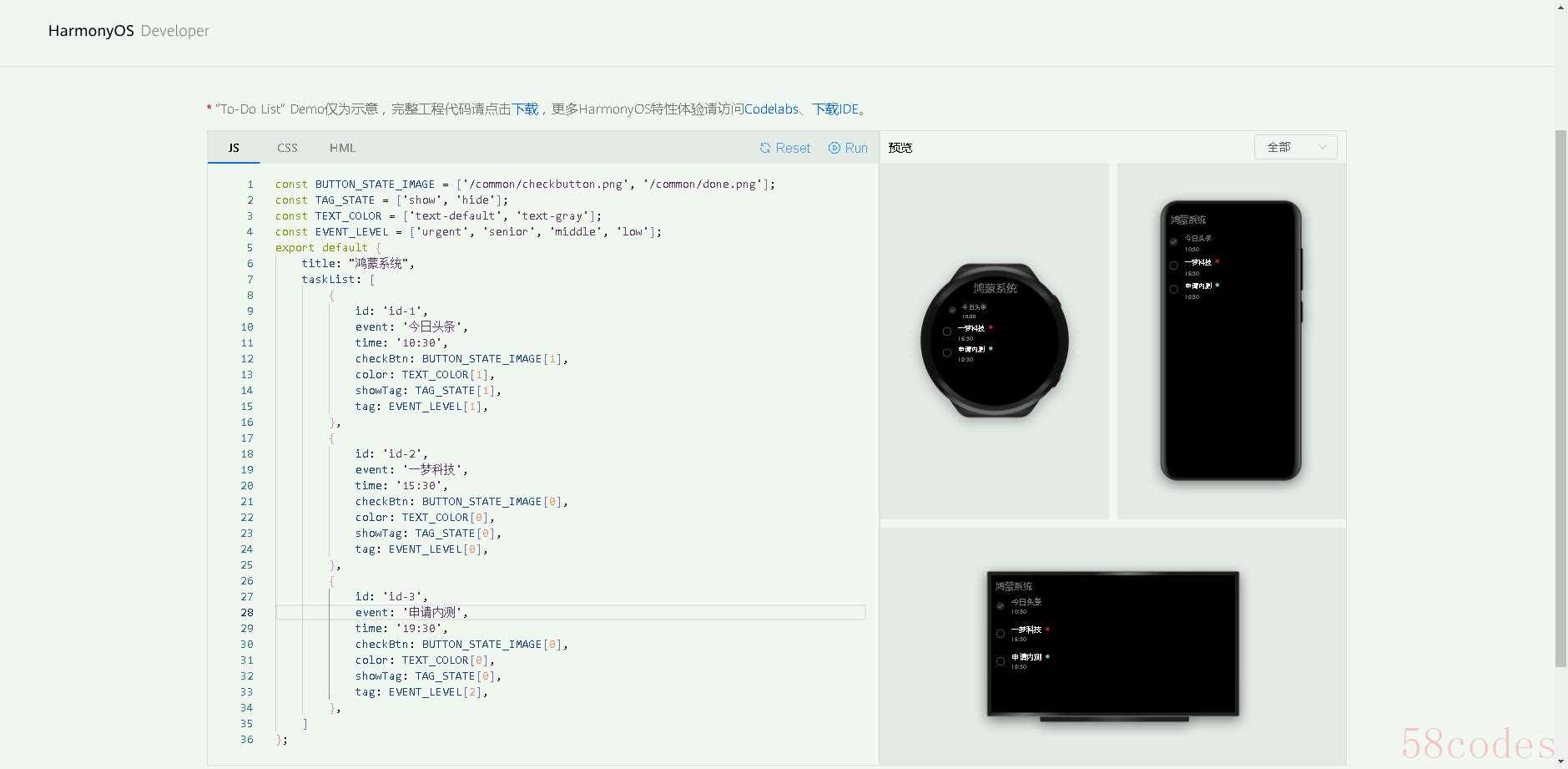Click the TV preview thumbnail
This screenshot has width=1568, height=769.
(x=1112, y=645)
